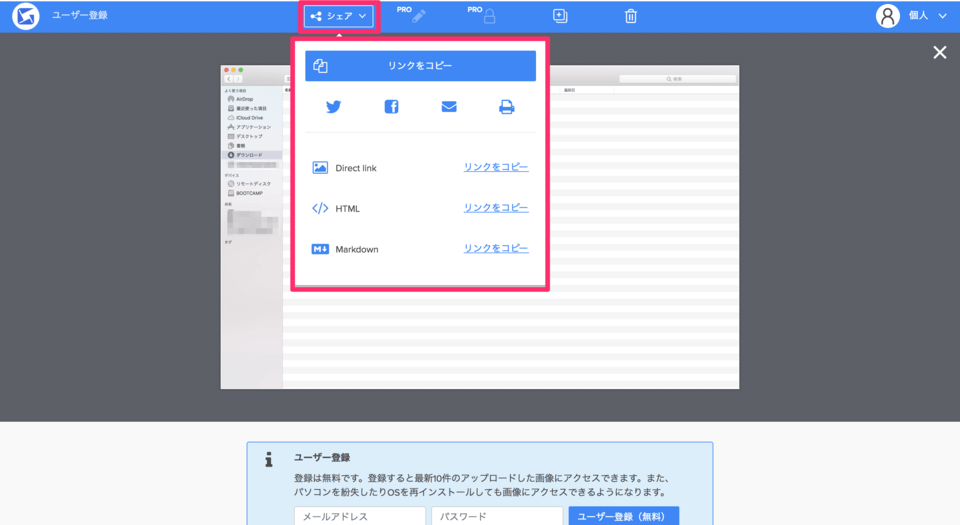Click the Gyazo logo icon
The width and height of the screenshot is (960, 525).
26,16
